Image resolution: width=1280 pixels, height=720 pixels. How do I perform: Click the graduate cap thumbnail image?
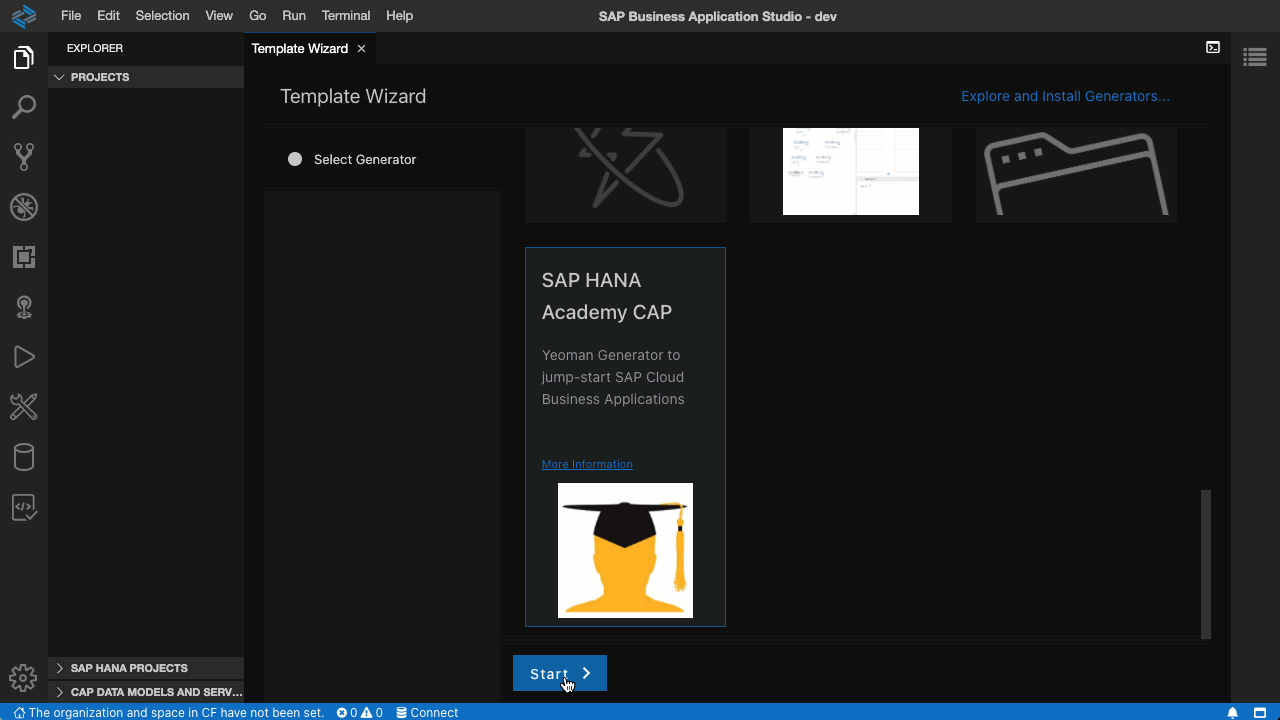[x=625, y=550]
